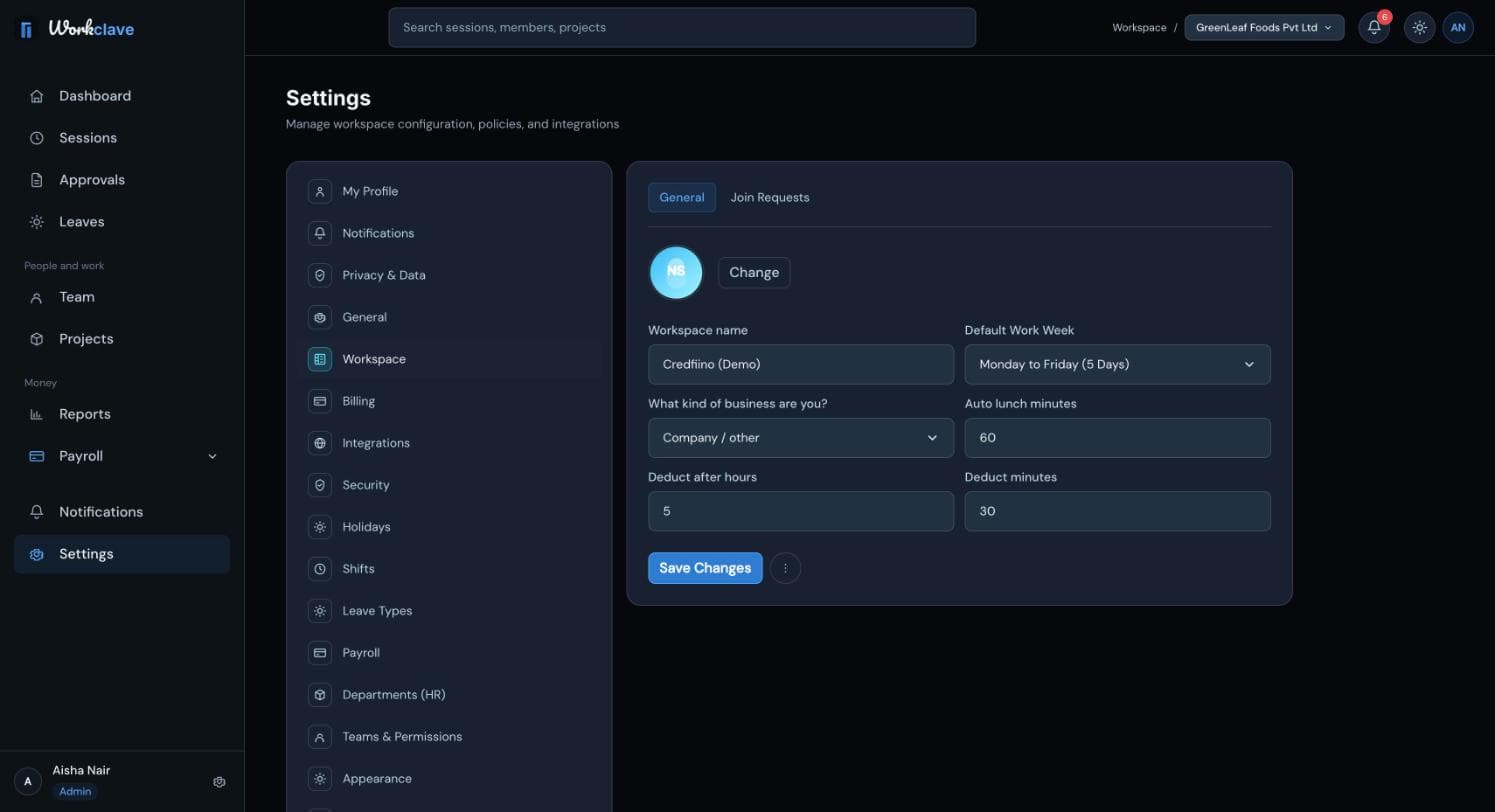Go to Team in the sidebar
The width and height of the screenshot is (1495, 812).
click(x=122, y=297)
